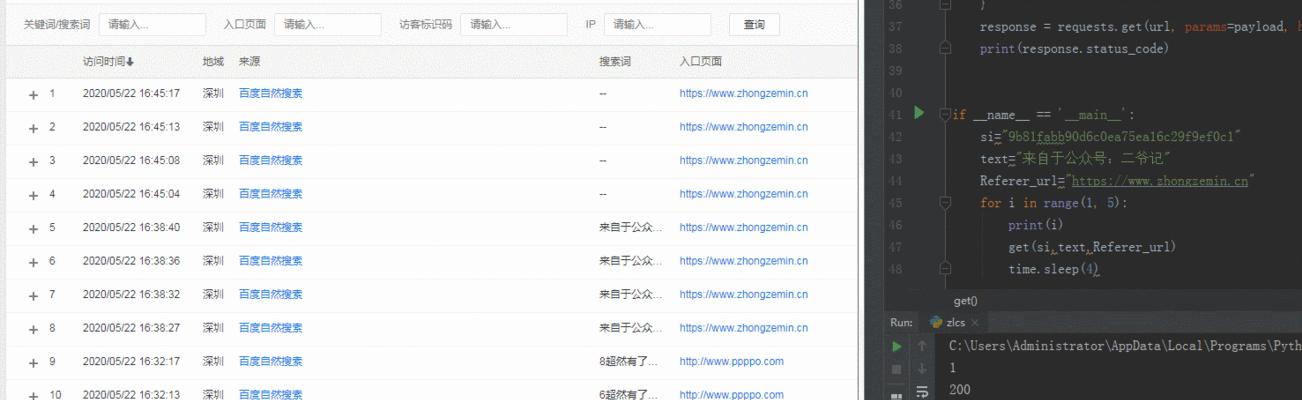Open 百度自然搜索 source link in row 7
Viewport: 1302px width, 400px height.
tap(270, 295)
